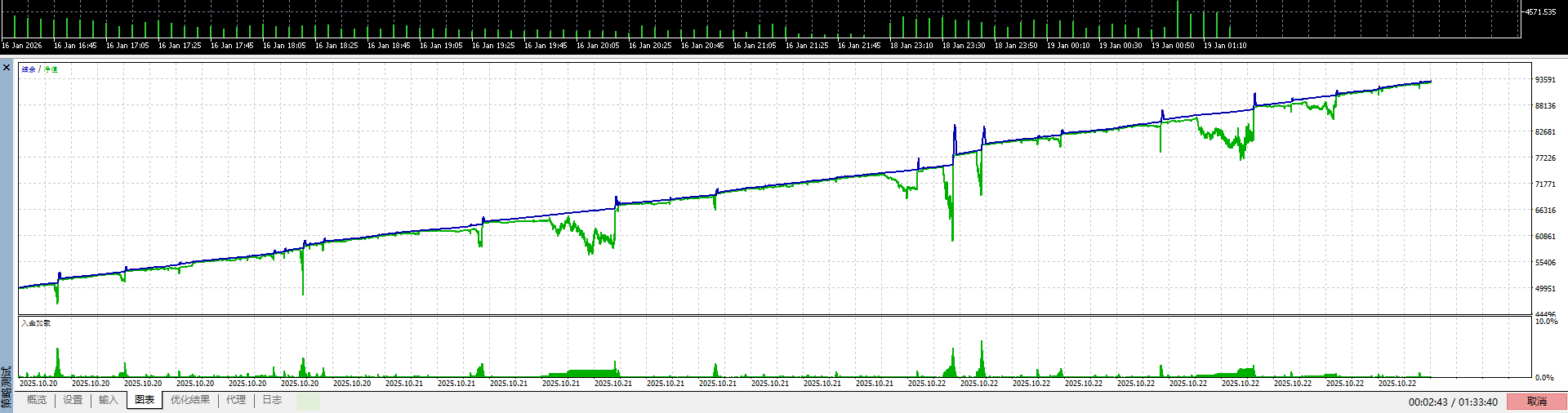The width and height of the screenshot is (1568, 413).
Task: Switch to the 代理 tab
Action: pos(236,400)
